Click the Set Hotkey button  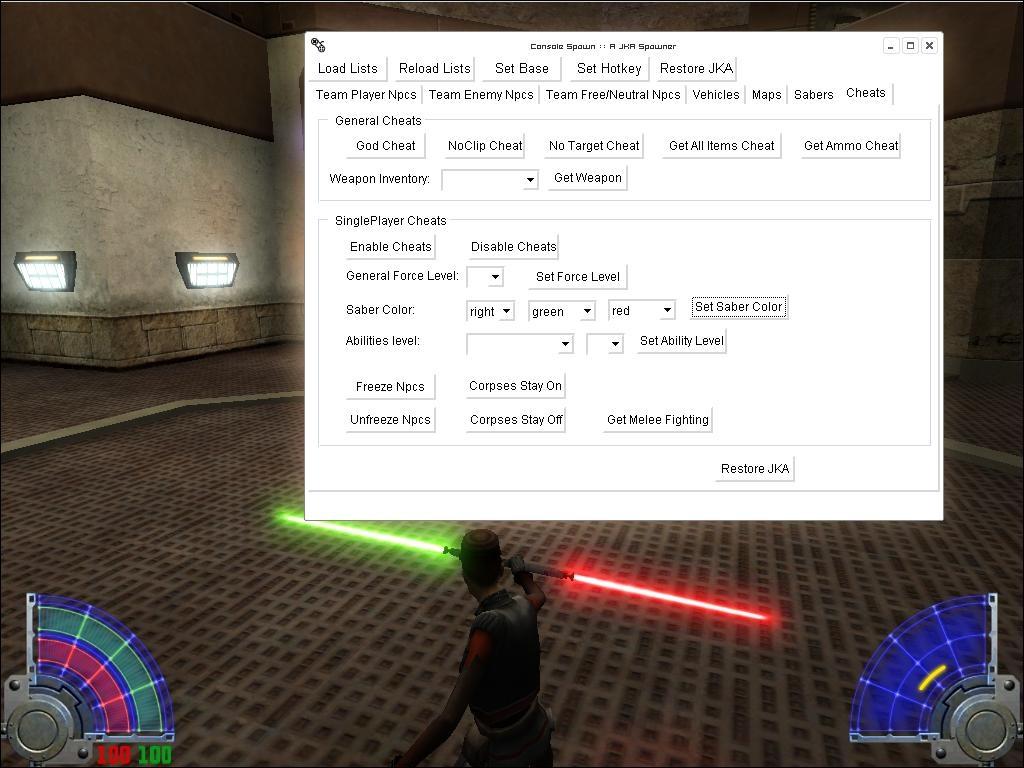[x=609, y=69]
